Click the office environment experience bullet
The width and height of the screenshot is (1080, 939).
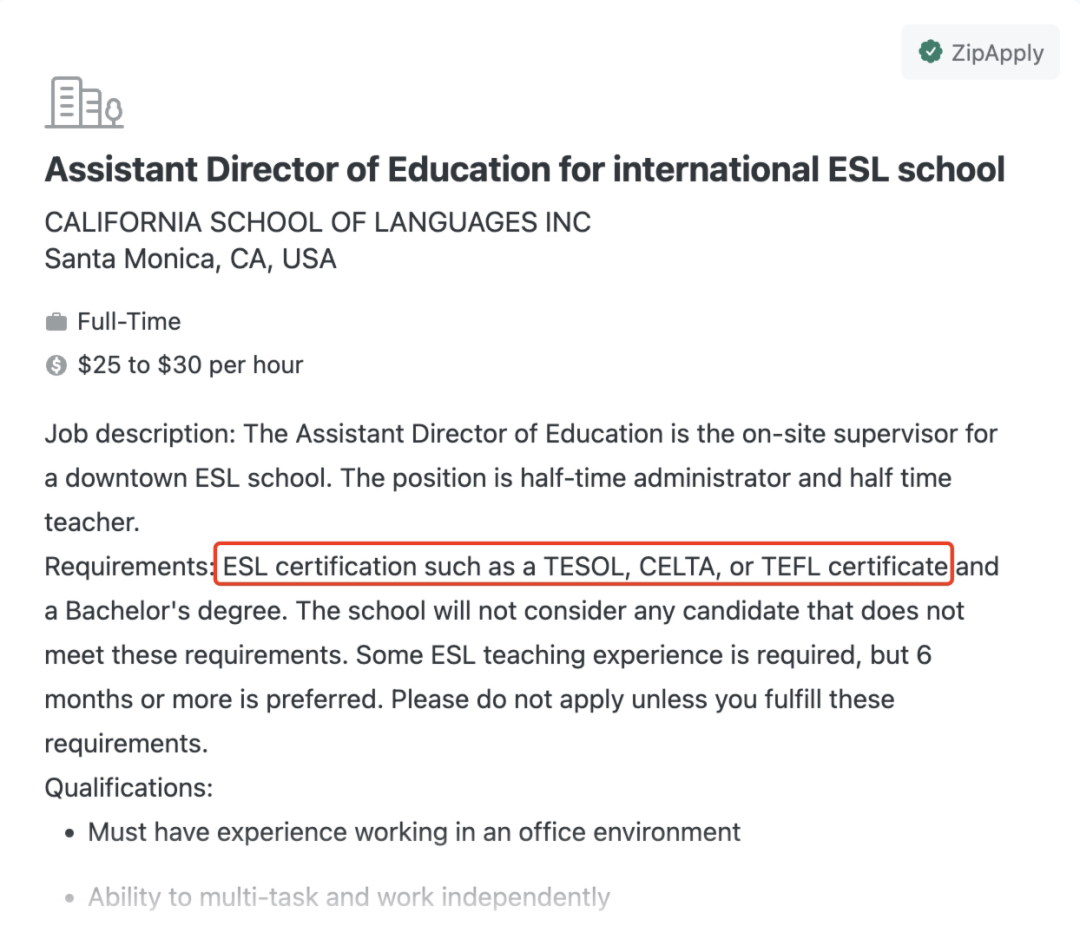[414, 832]
